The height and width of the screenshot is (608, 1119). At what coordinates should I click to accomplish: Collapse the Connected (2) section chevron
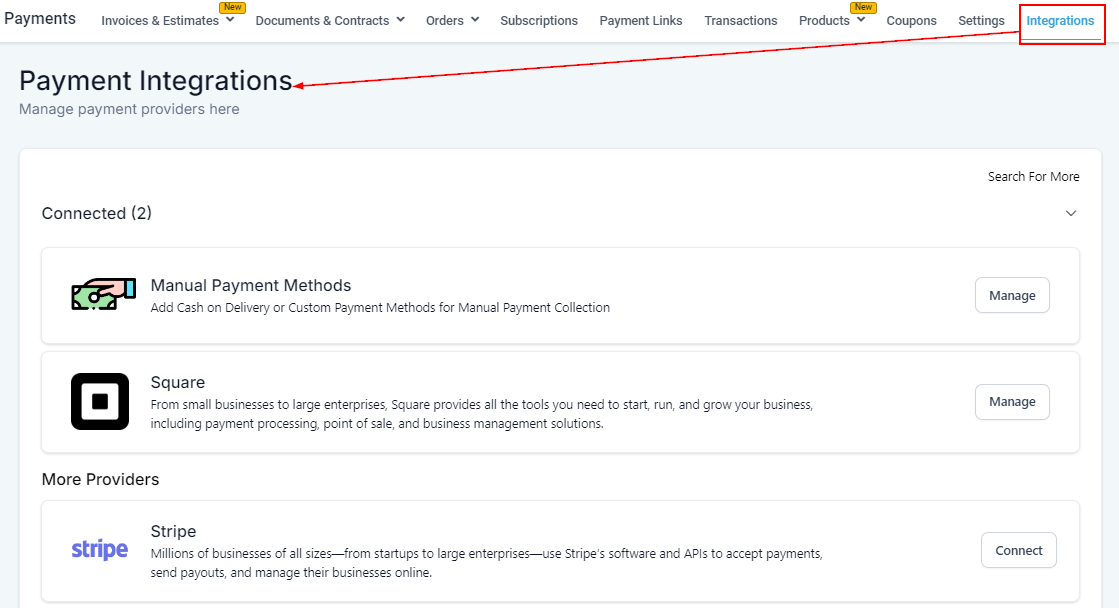coord(1070,213)
